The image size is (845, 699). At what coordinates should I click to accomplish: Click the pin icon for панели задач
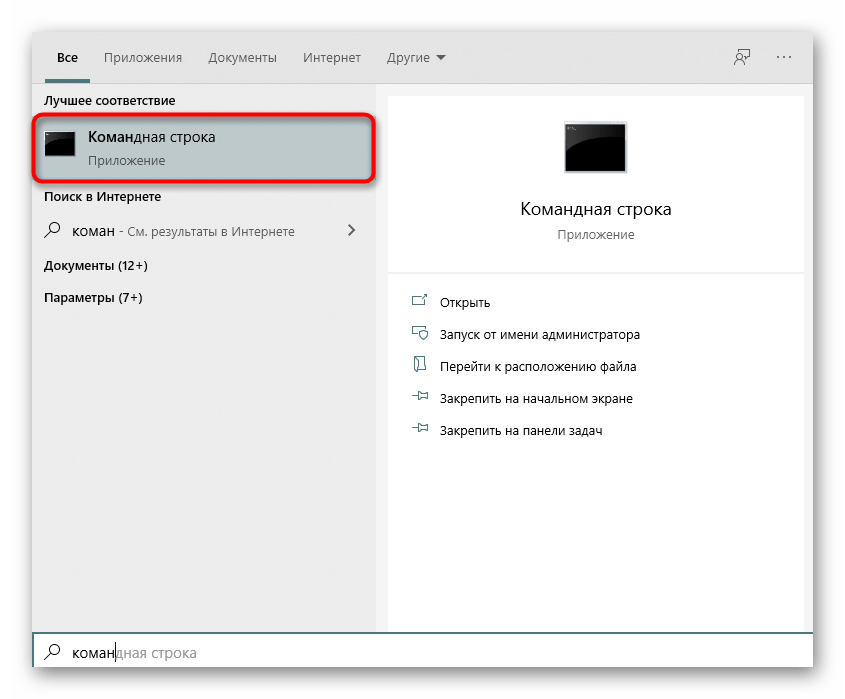pos(419,430)
